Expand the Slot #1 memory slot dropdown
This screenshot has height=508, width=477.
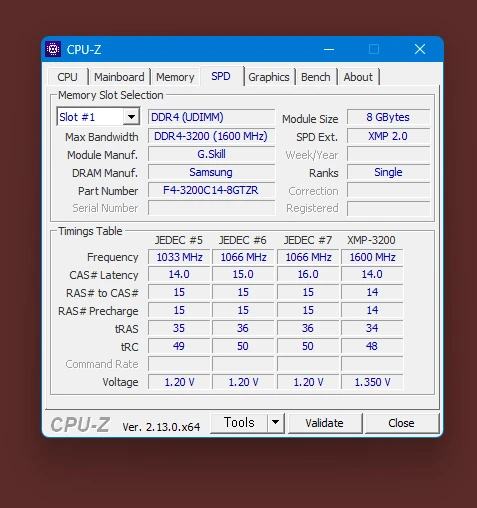coord(131,117)
